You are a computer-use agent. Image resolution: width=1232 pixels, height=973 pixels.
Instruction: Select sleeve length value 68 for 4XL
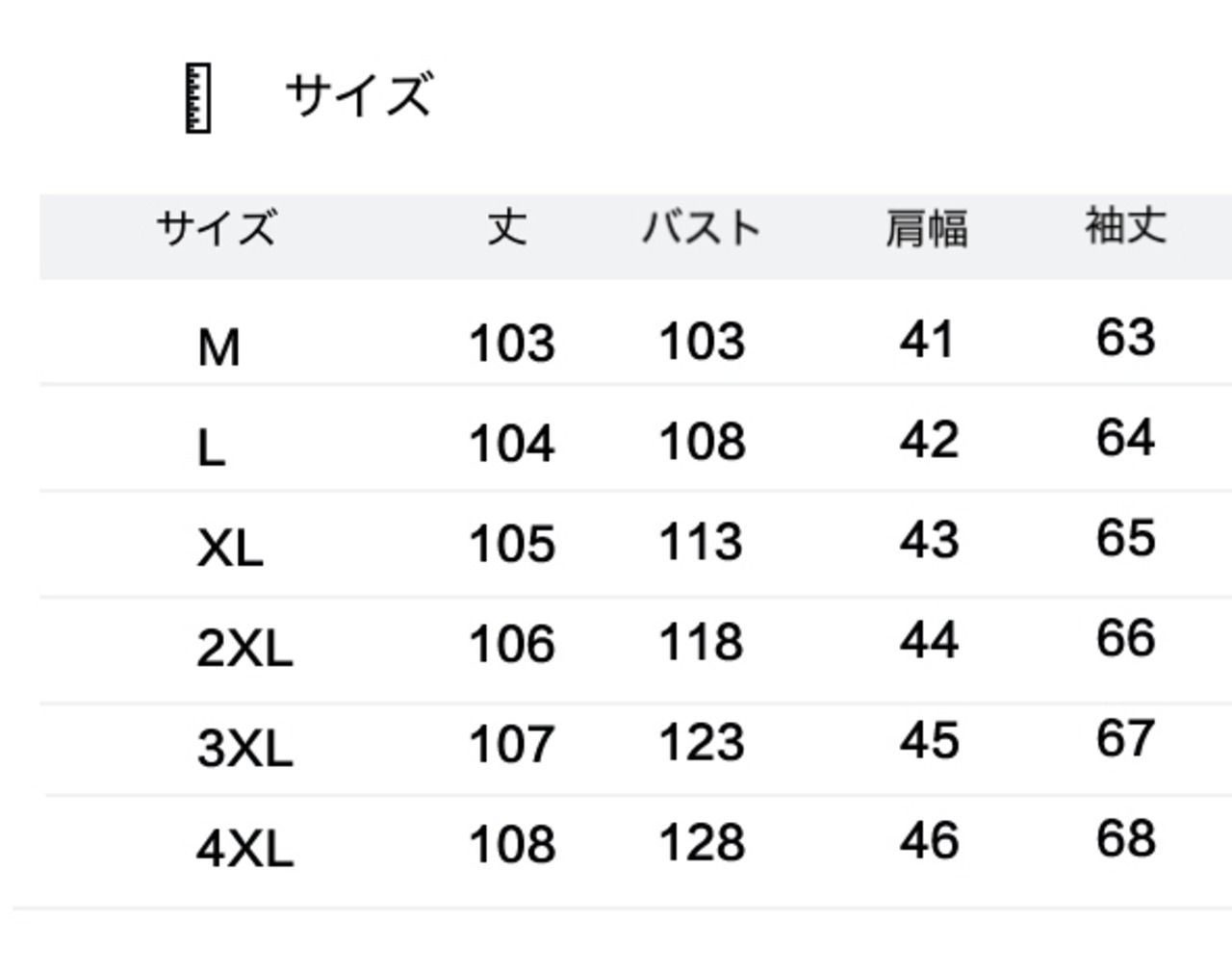(x=1125, y=838)
